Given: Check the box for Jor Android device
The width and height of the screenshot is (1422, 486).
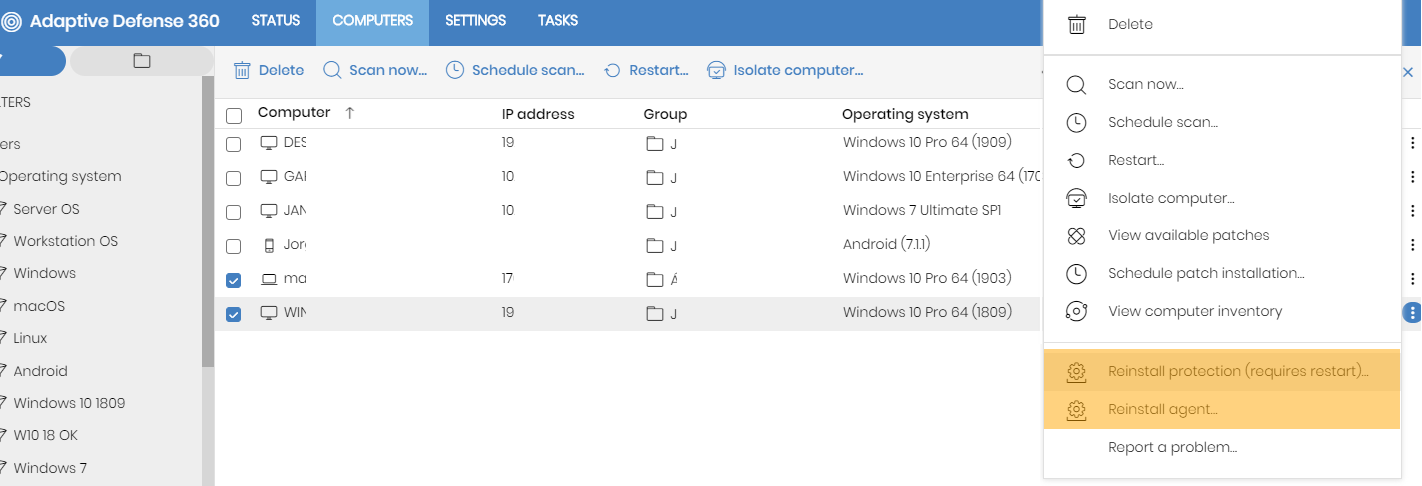Looking at the screenshot, I should (233, 246).
